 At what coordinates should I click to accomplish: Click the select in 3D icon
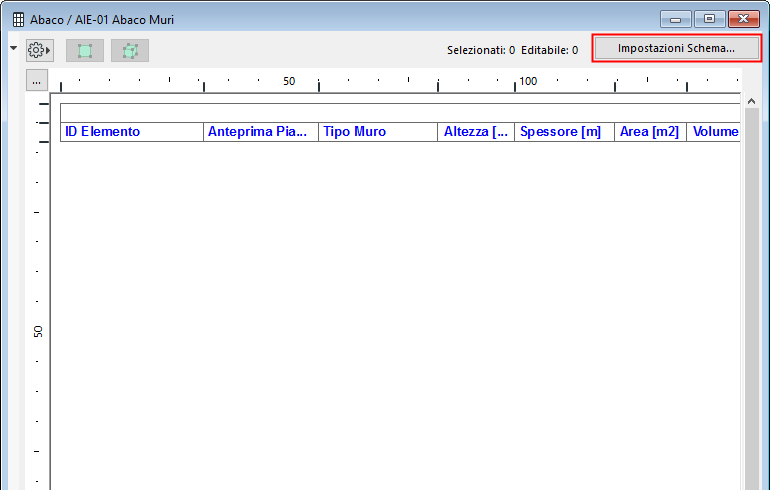coord(130,51)
